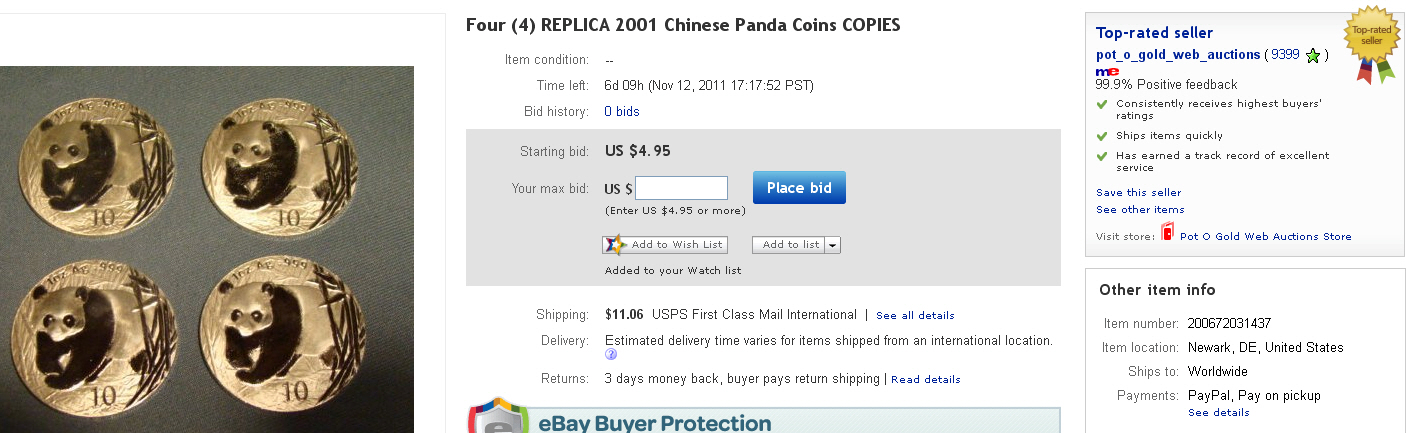Screen dimensions: 1406x433
Task: Open the 0 bids history link
Action: point(622,111)
